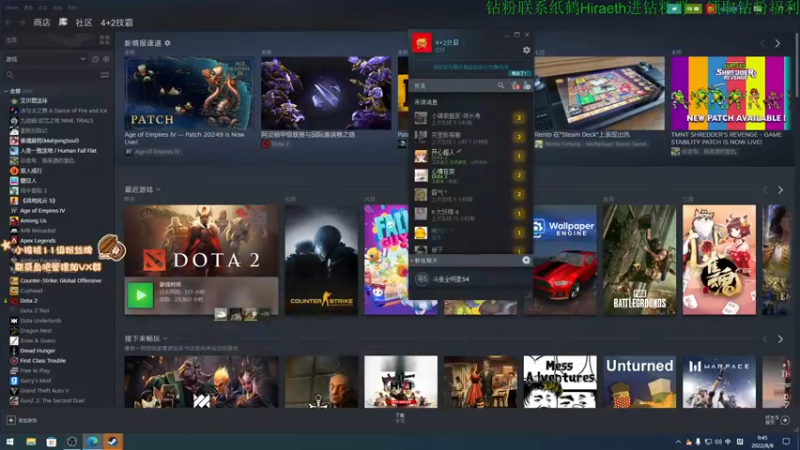Viewport: 800px width, 450px height.
Task: Open Windows Start menu
Action: pyautogui.click(x=10, y=441)
